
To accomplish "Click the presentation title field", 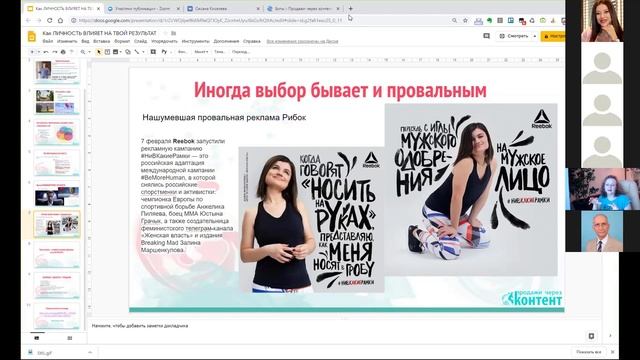I will click(99, 33).
